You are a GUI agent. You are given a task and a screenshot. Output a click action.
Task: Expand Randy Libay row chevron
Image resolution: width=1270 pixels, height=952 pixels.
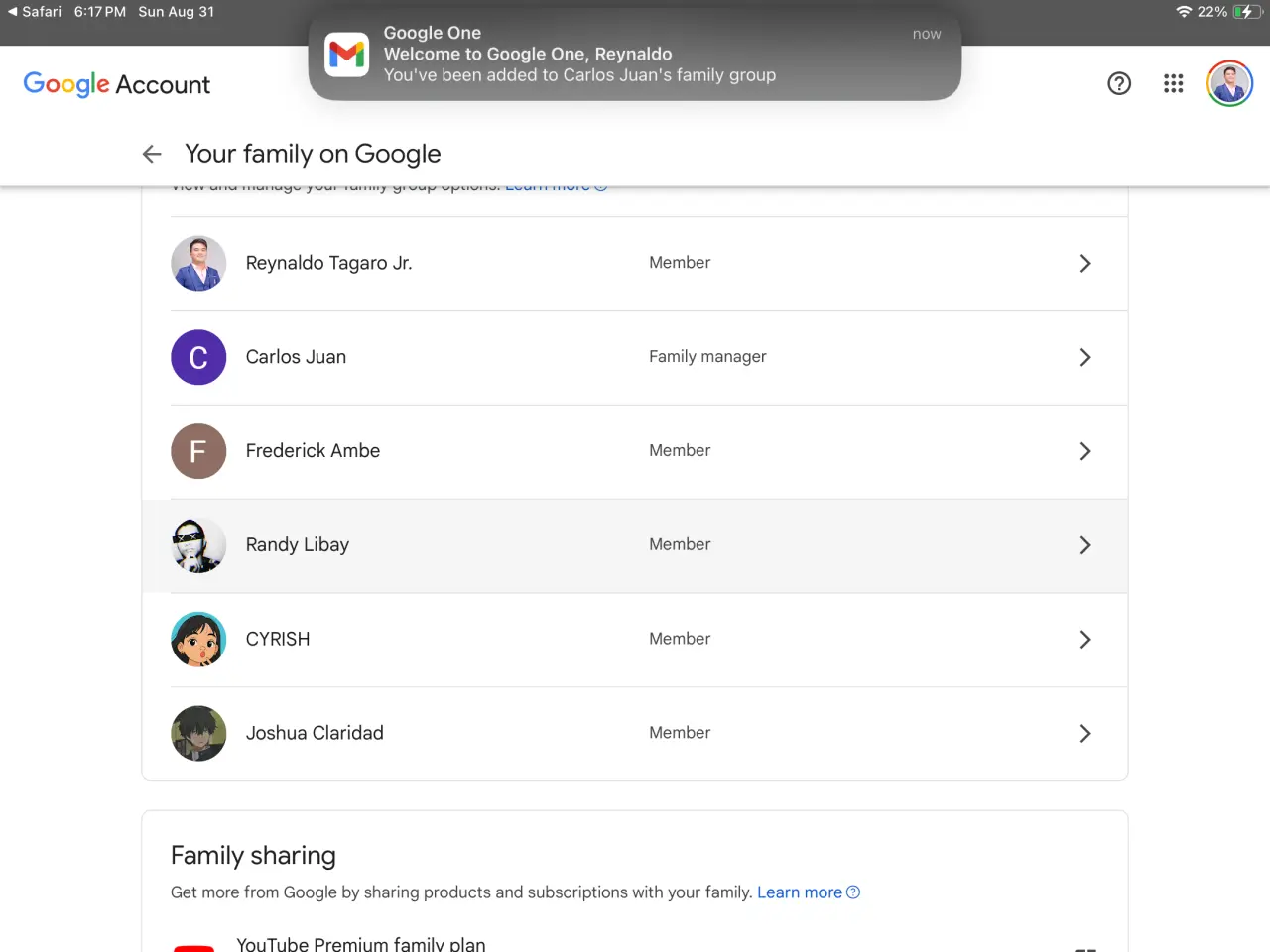coord(1085,545)
